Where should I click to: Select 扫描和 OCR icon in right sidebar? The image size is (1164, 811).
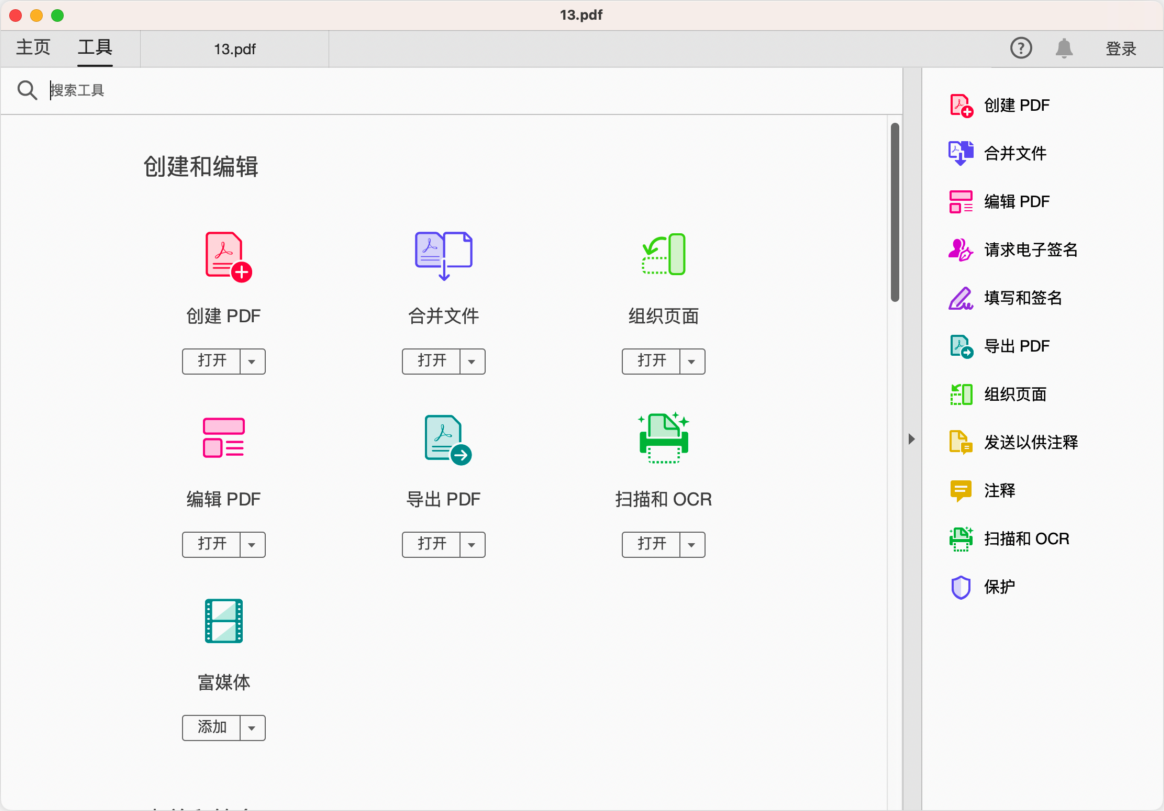(x=961, y=538)
